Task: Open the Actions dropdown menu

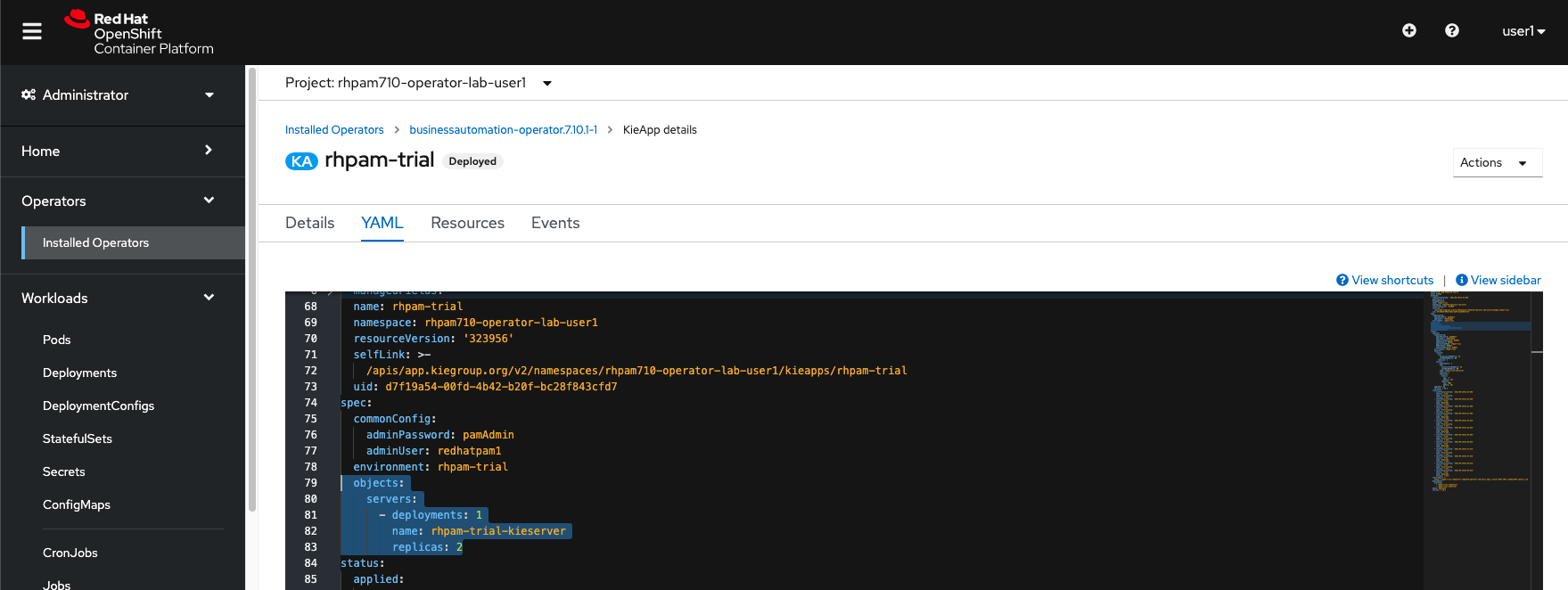Action: pyautogui.click(x=1498, y=163)
